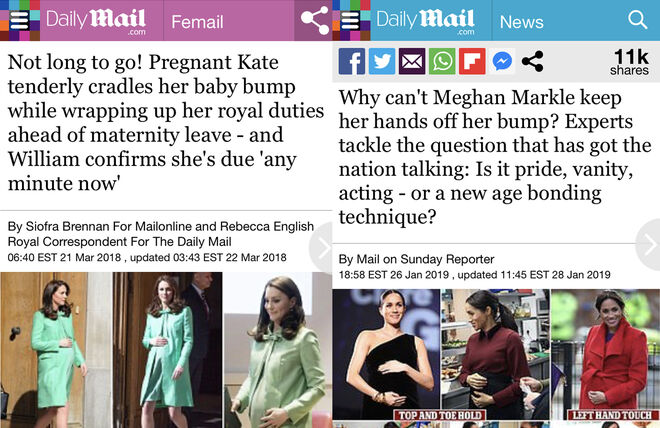Share the article via email icon

pyautogui.click(x=412, y=62)
